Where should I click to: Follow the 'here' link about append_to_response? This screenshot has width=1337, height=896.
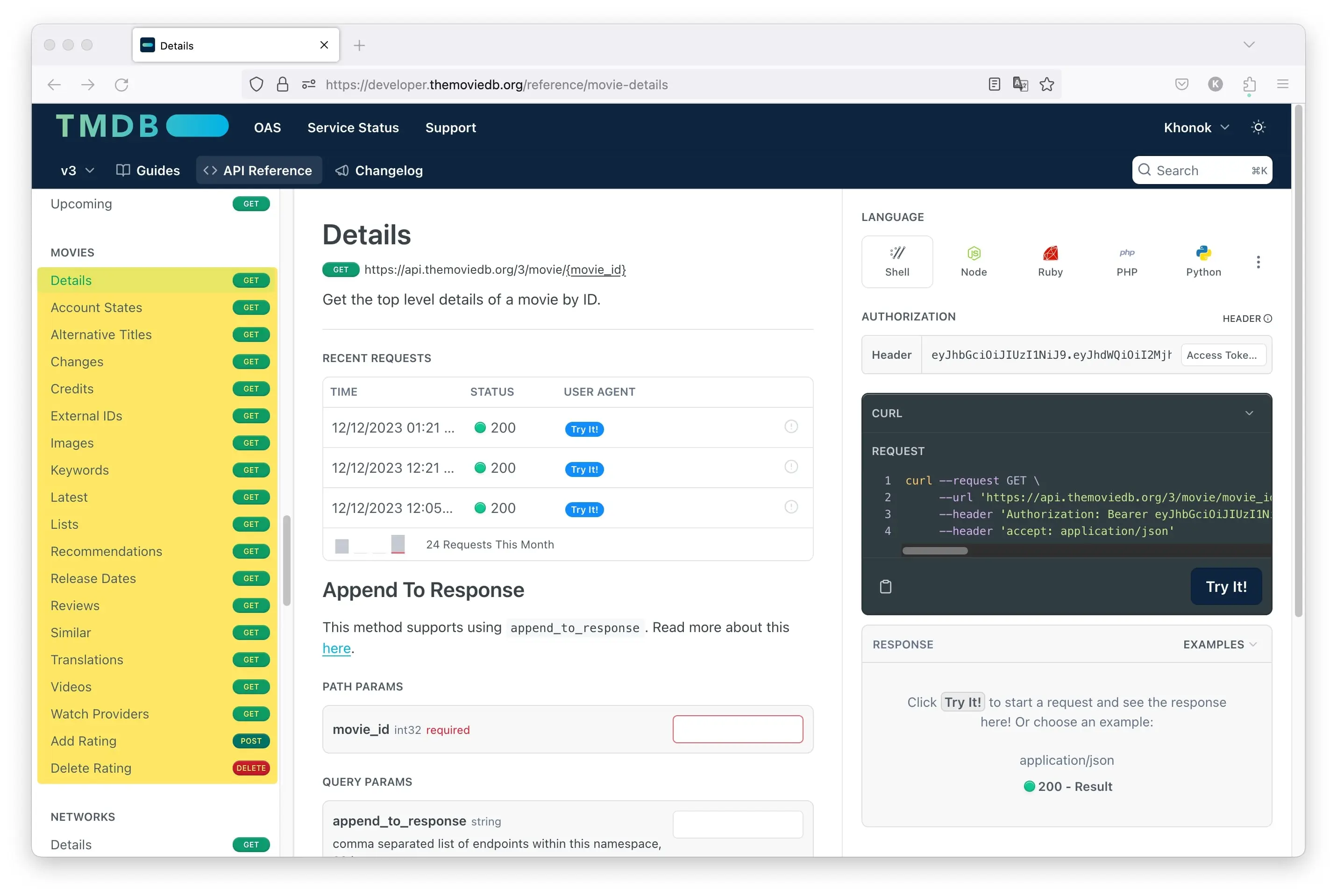336,648
